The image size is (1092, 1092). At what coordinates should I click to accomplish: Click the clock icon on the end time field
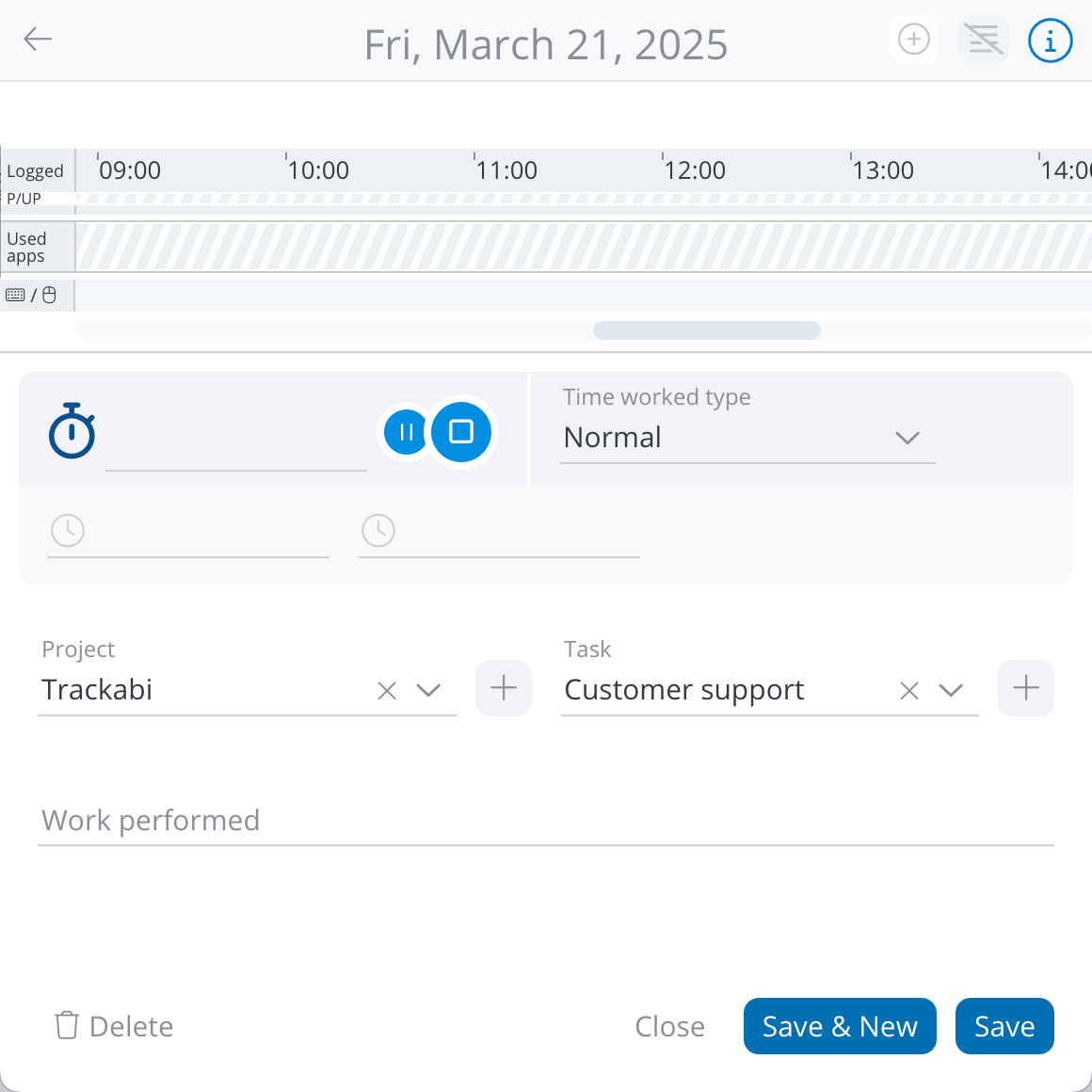[x=377, y=530]
